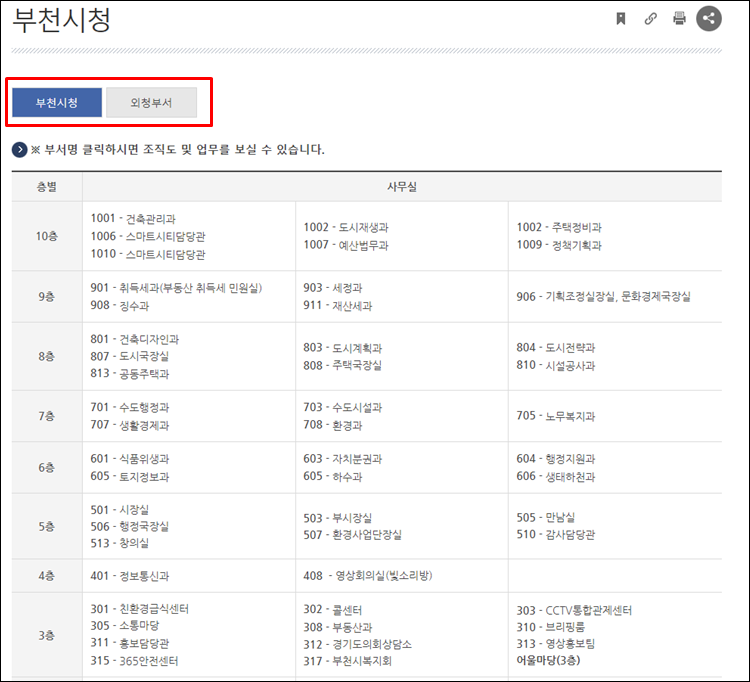Open 308 - 부동산과 department
This screenshot has width=750, height=682.
click(x=338, y=627)
